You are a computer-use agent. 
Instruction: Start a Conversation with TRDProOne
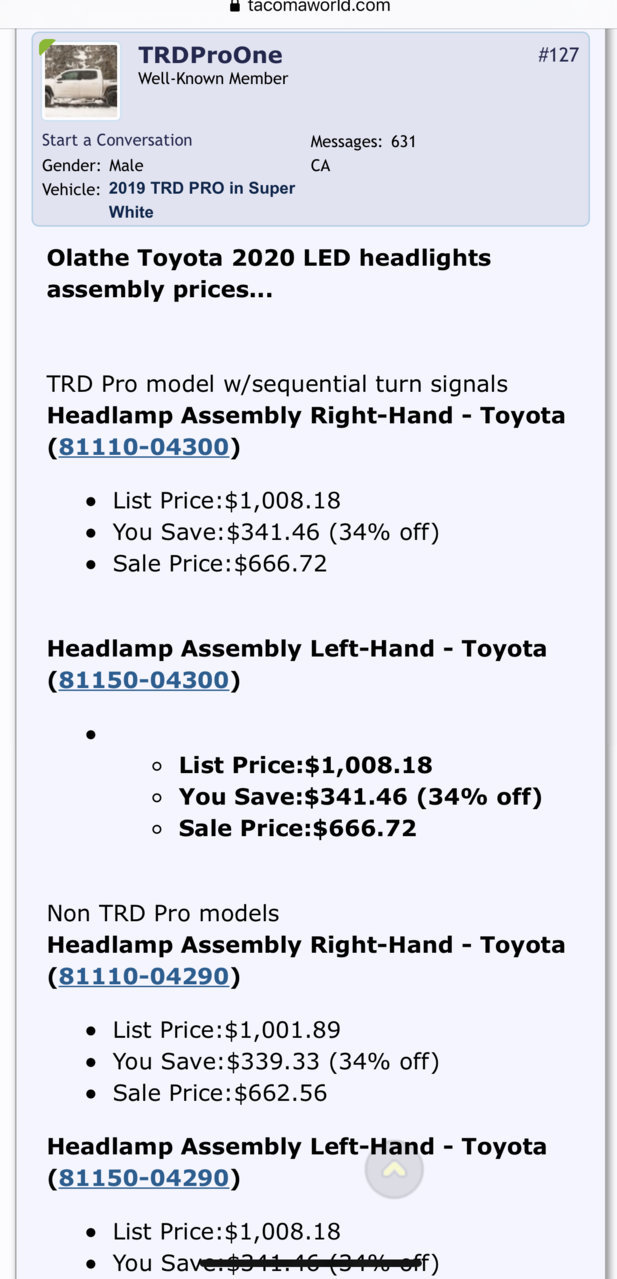tap(117, 140)
